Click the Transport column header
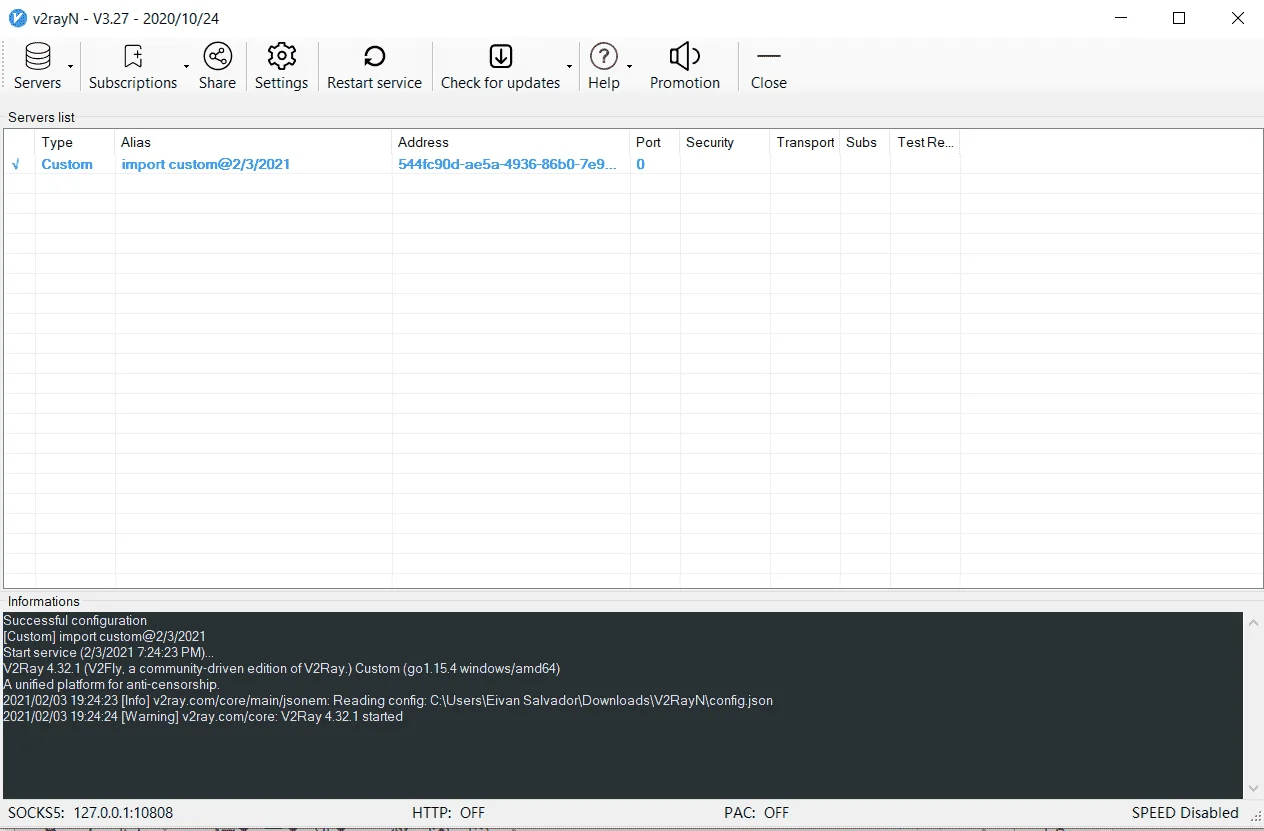Viewport: 1264px width, 831px height. coord(805,142)
